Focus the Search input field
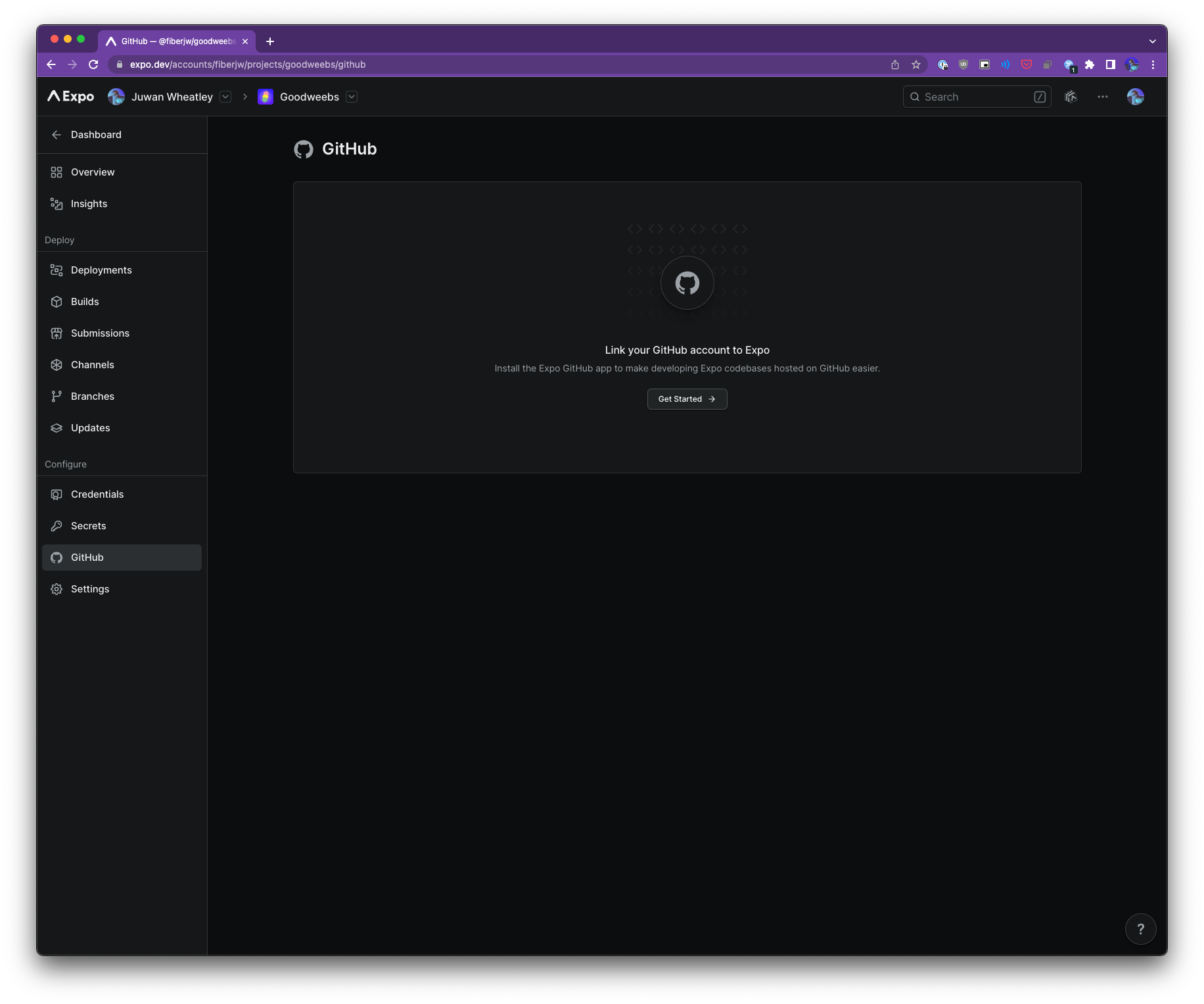The height and width of the screenshot is (1004, 1204). [977, 97]
